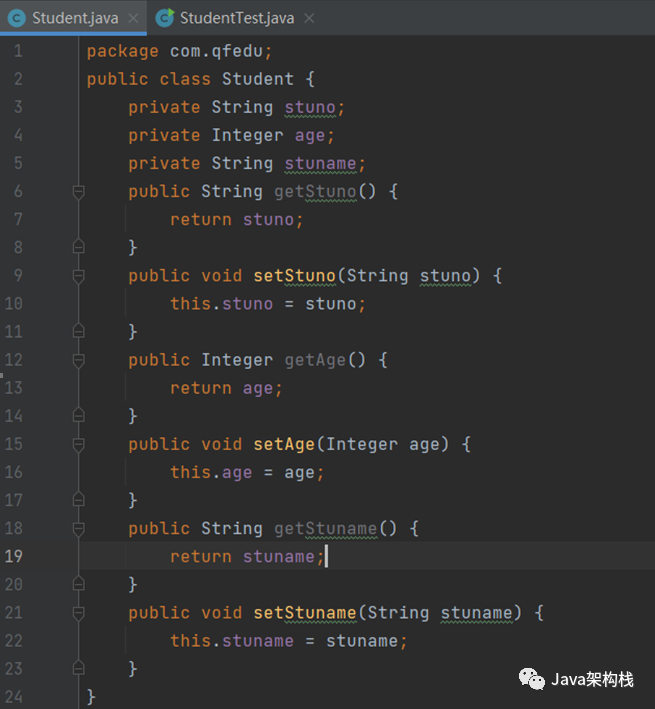655x709 pixels.
Task: Click the field 'stuno' on line 3
Action: pyautogui.click(x=310, y=108)
